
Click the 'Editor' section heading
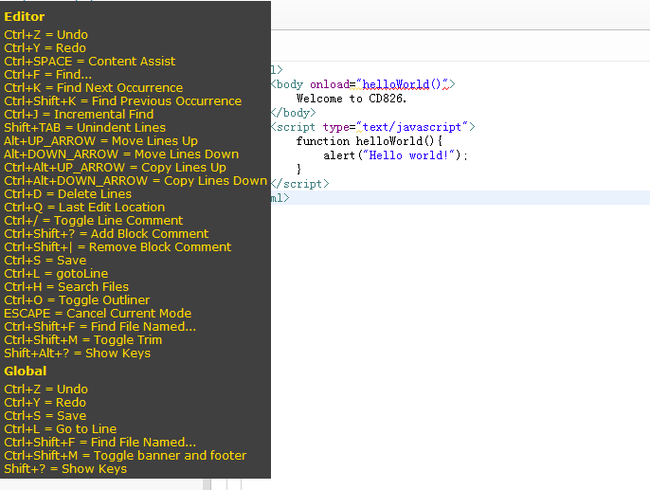coord(24,17)
